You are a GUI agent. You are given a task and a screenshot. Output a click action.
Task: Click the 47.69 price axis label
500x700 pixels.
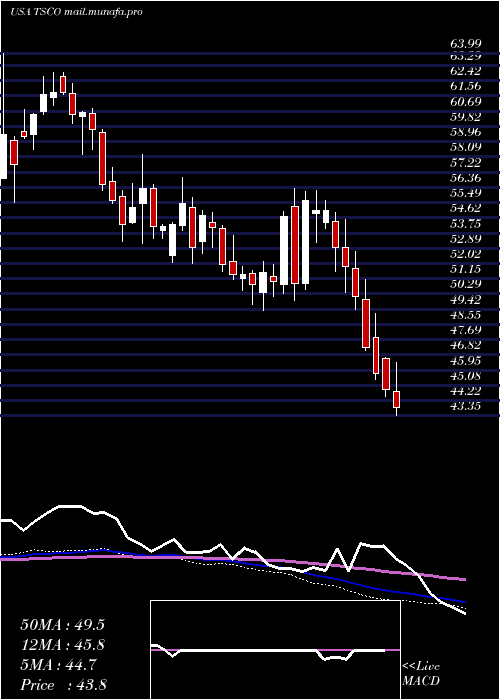pos(466,330)
